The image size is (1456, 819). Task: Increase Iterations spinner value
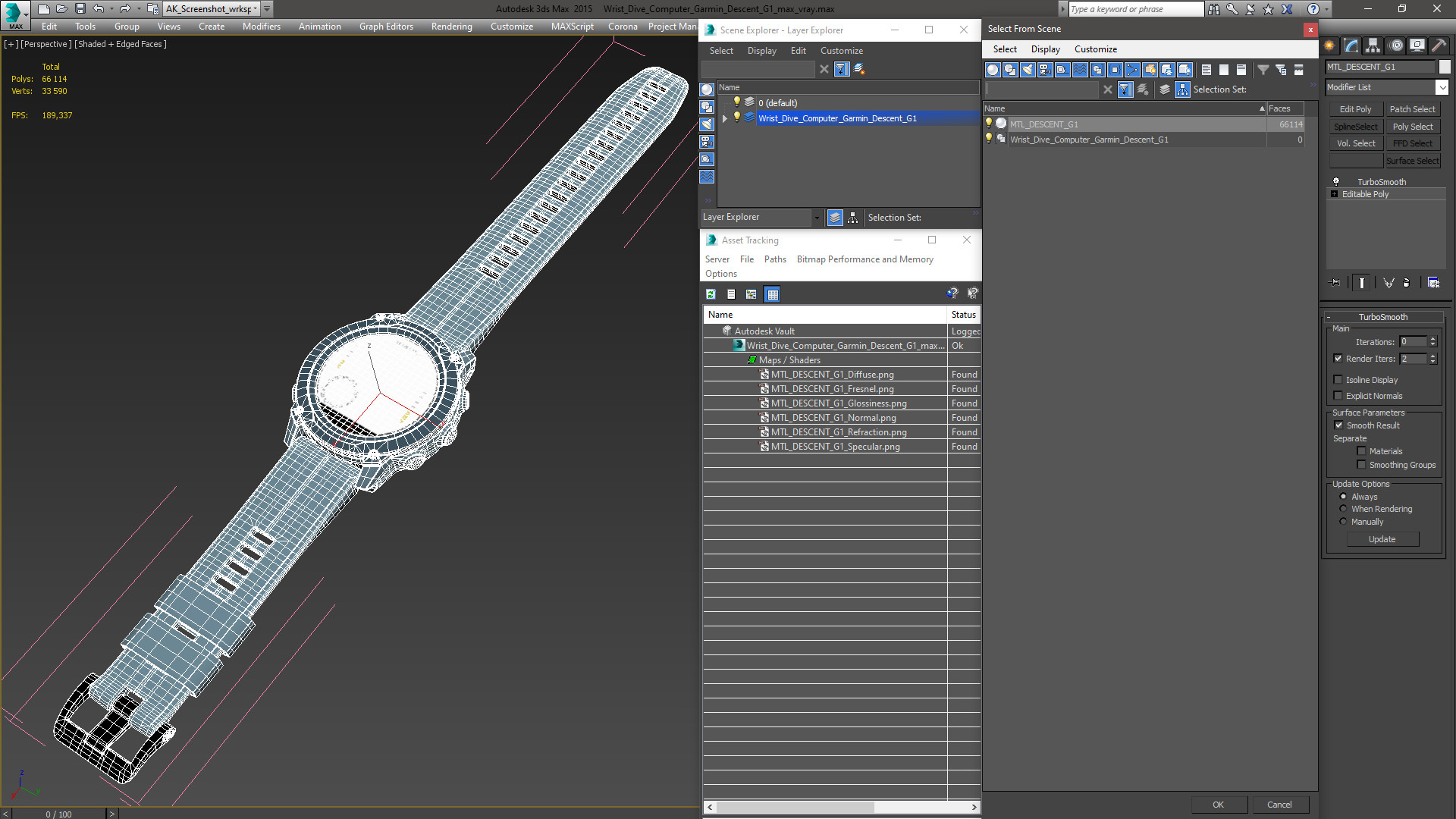coord(1432,339)
